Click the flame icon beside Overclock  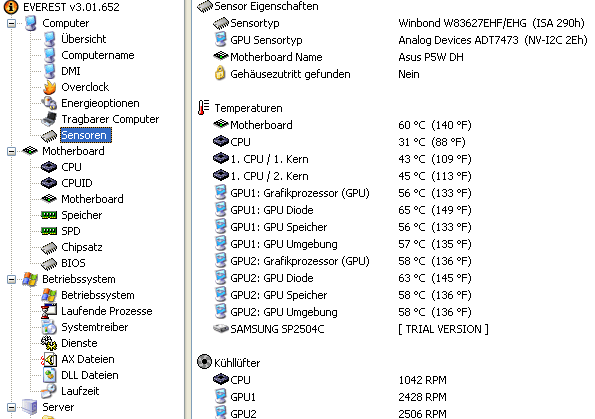point(49,87)
